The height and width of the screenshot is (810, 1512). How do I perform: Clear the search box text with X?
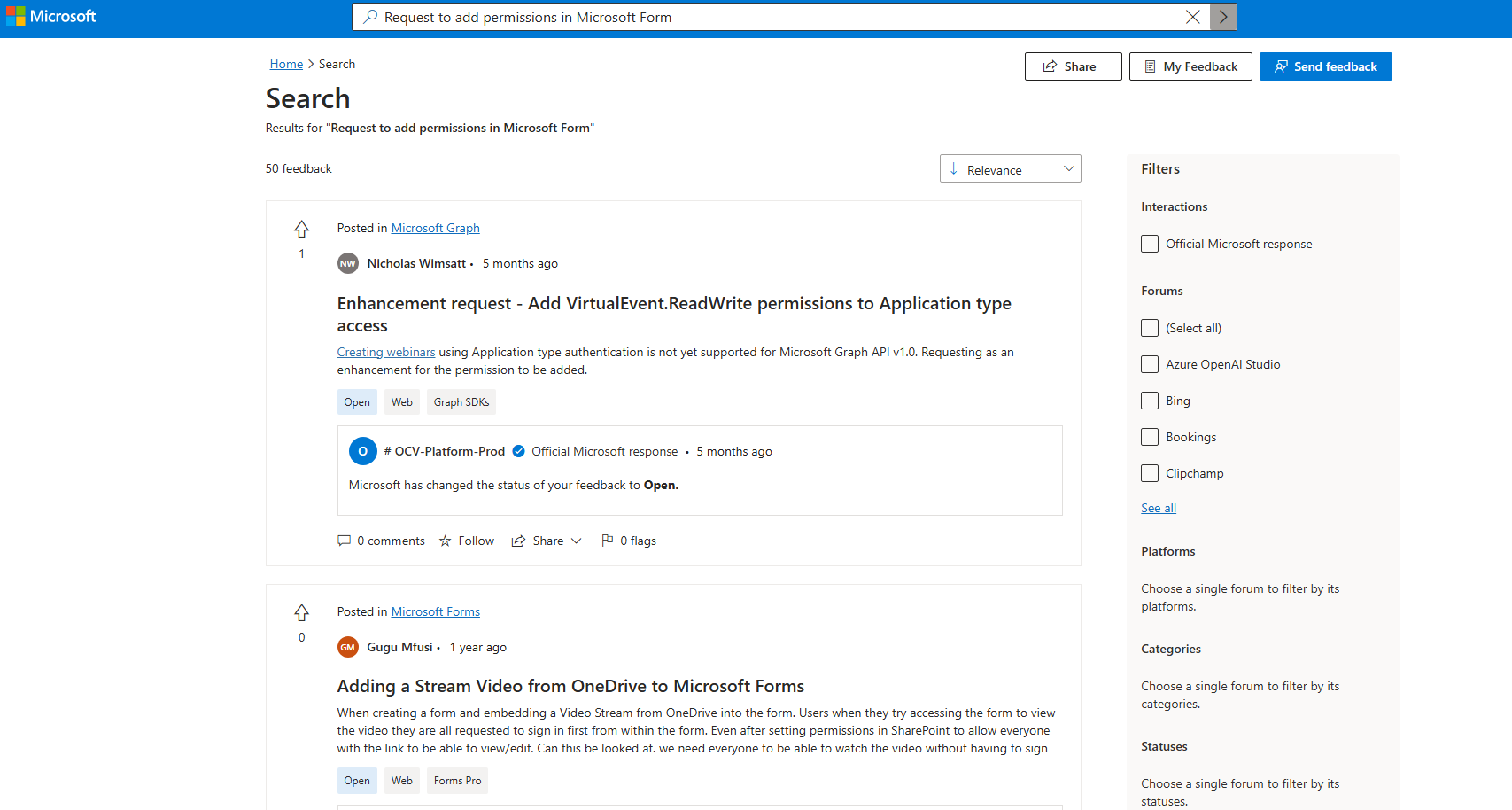coord(1193,17)
